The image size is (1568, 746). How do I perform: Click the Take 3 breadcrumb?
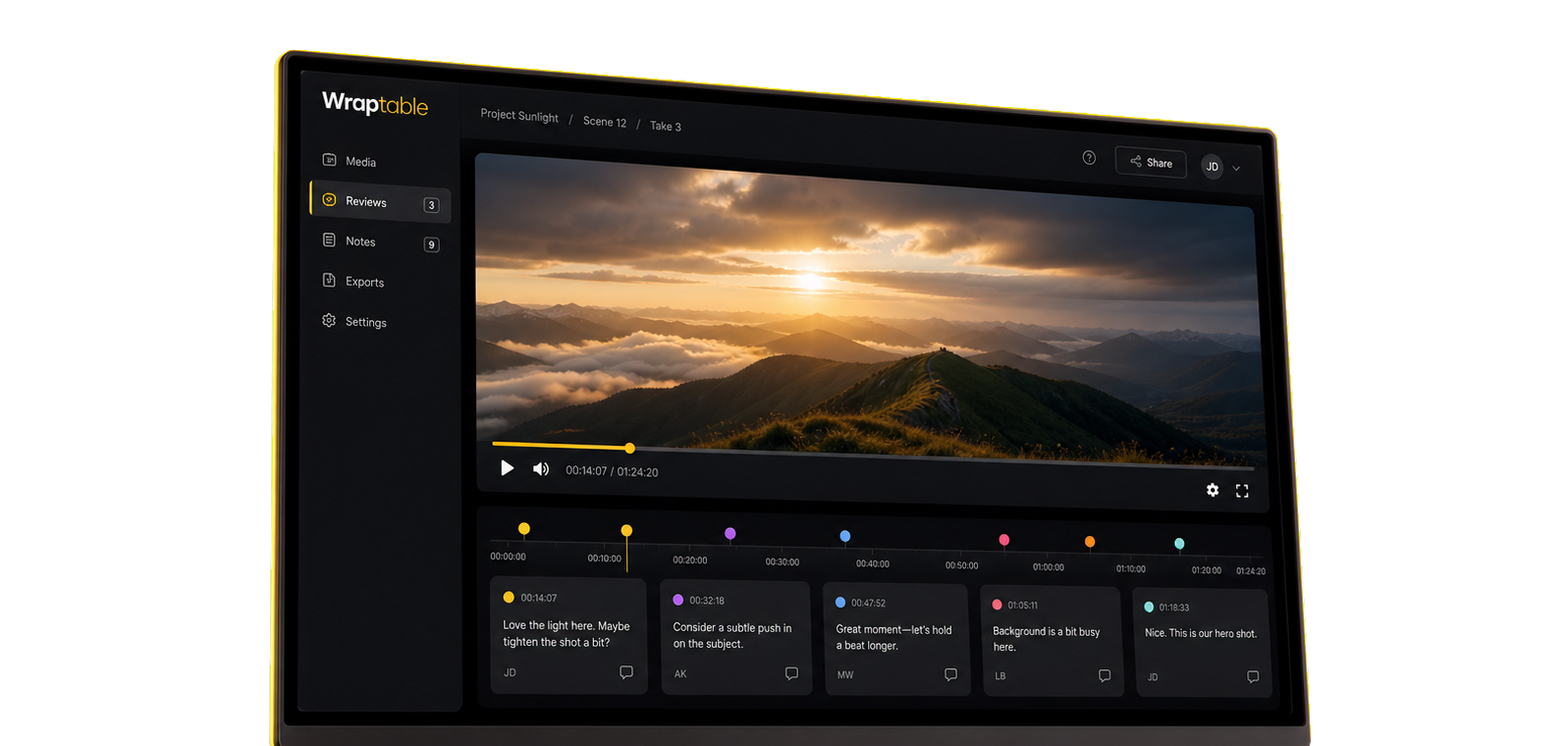pyautogui.click(x=666, y=126)
